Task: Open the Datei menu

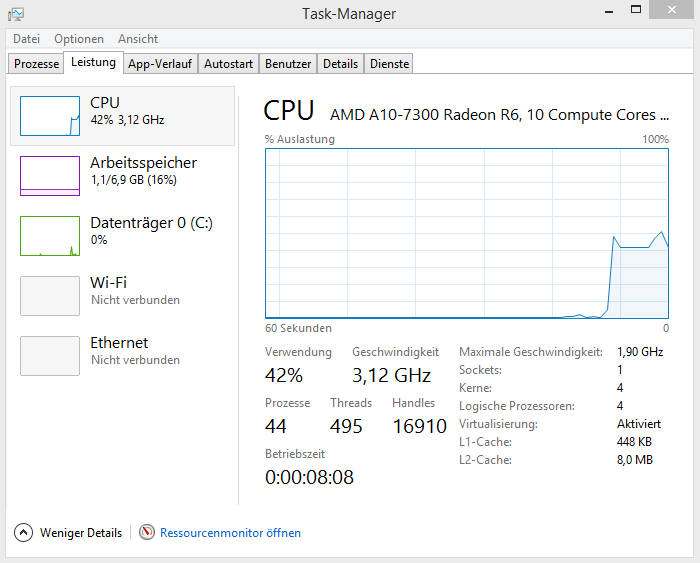Action: click(x=26, y=39)
